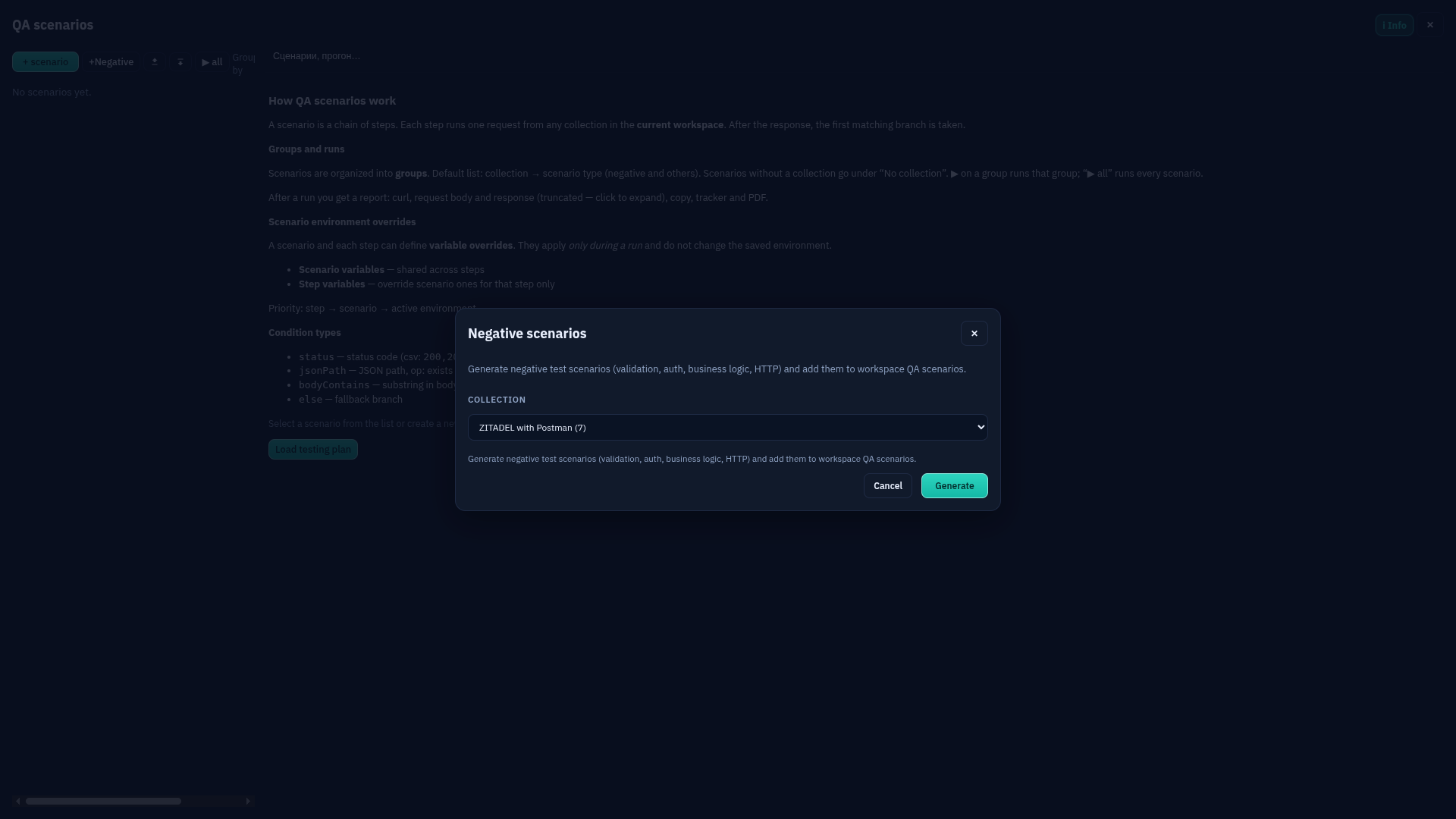The image size is (1456, 819).
Task: Click the 'How QA scenarios work' heading
Action: click(x=332, y=101)
